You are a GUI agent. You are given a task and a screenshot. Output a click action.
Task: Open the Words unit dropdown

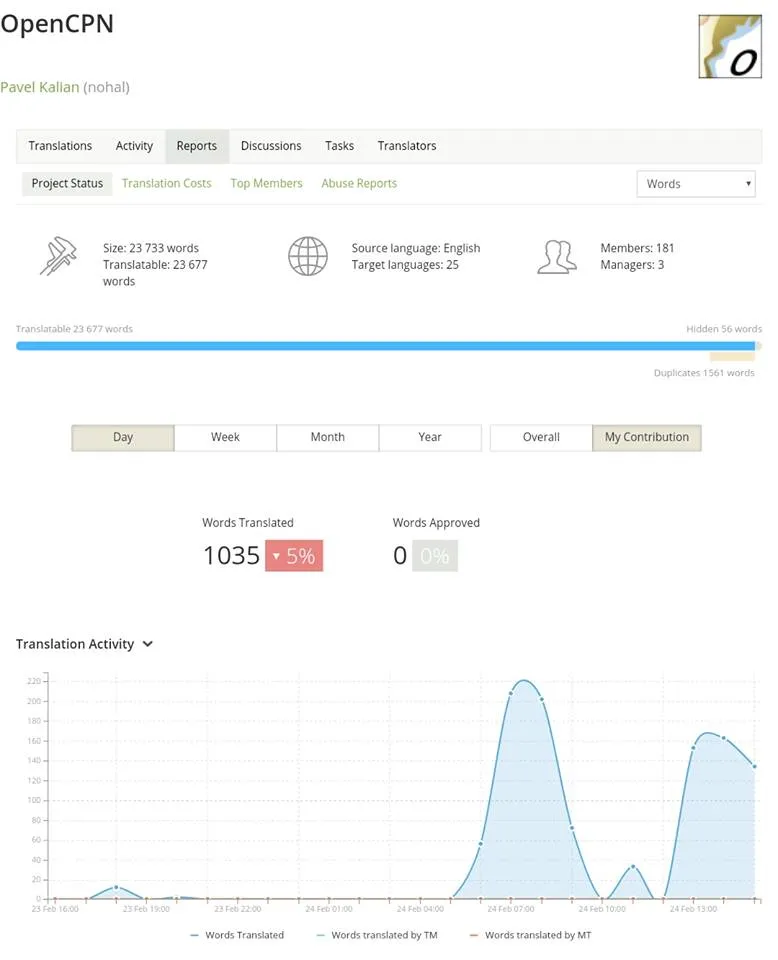tap(696, 184)
